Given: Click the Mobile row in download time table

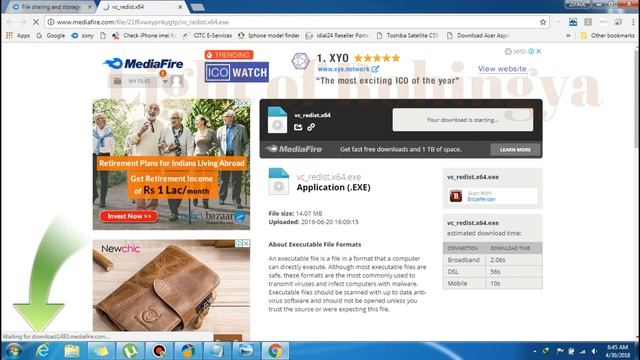Looking at the screenshot, I should point(493,283).
